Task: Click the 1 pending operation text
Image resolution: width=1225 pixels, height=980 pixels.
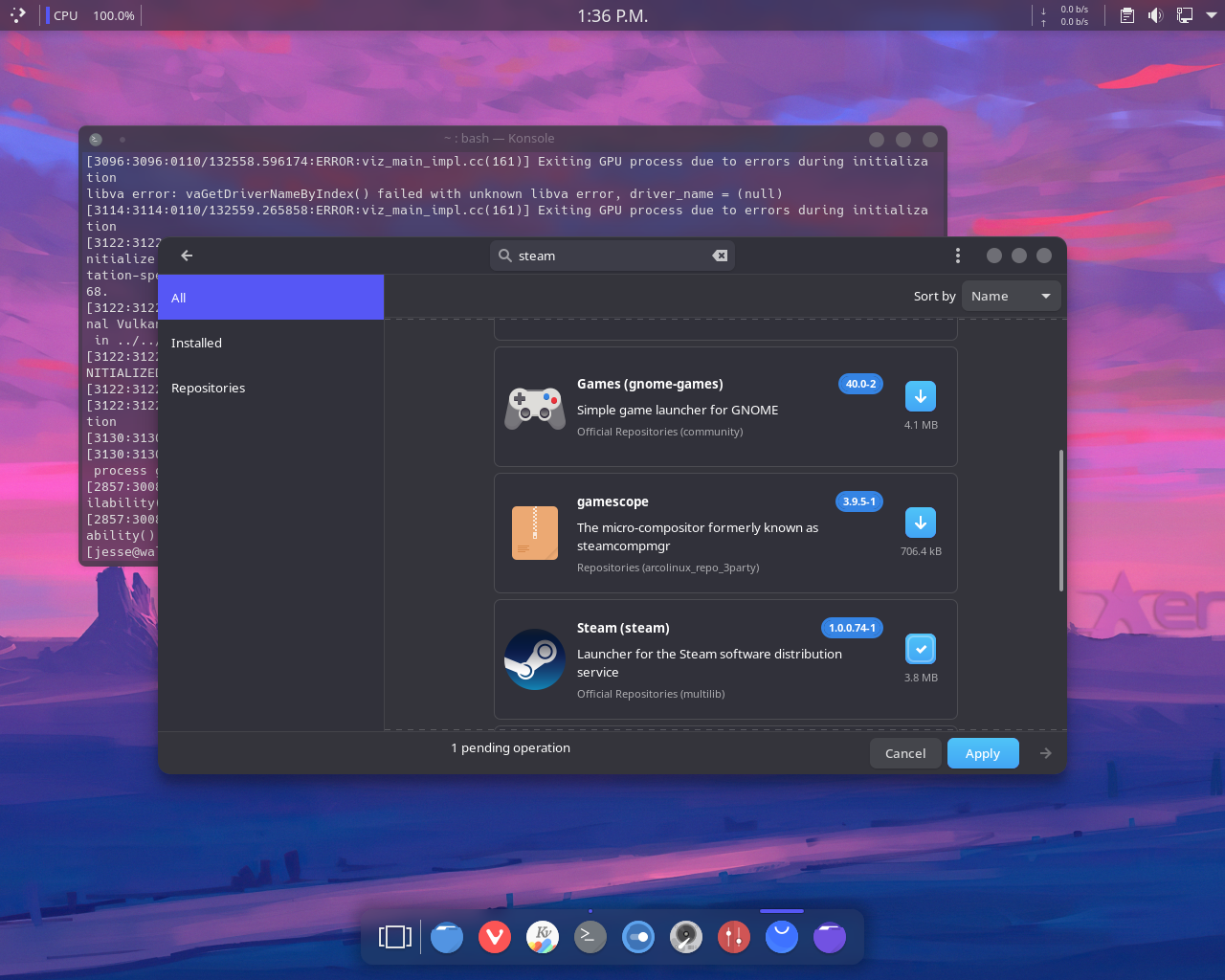Action: tap(510, 747)
